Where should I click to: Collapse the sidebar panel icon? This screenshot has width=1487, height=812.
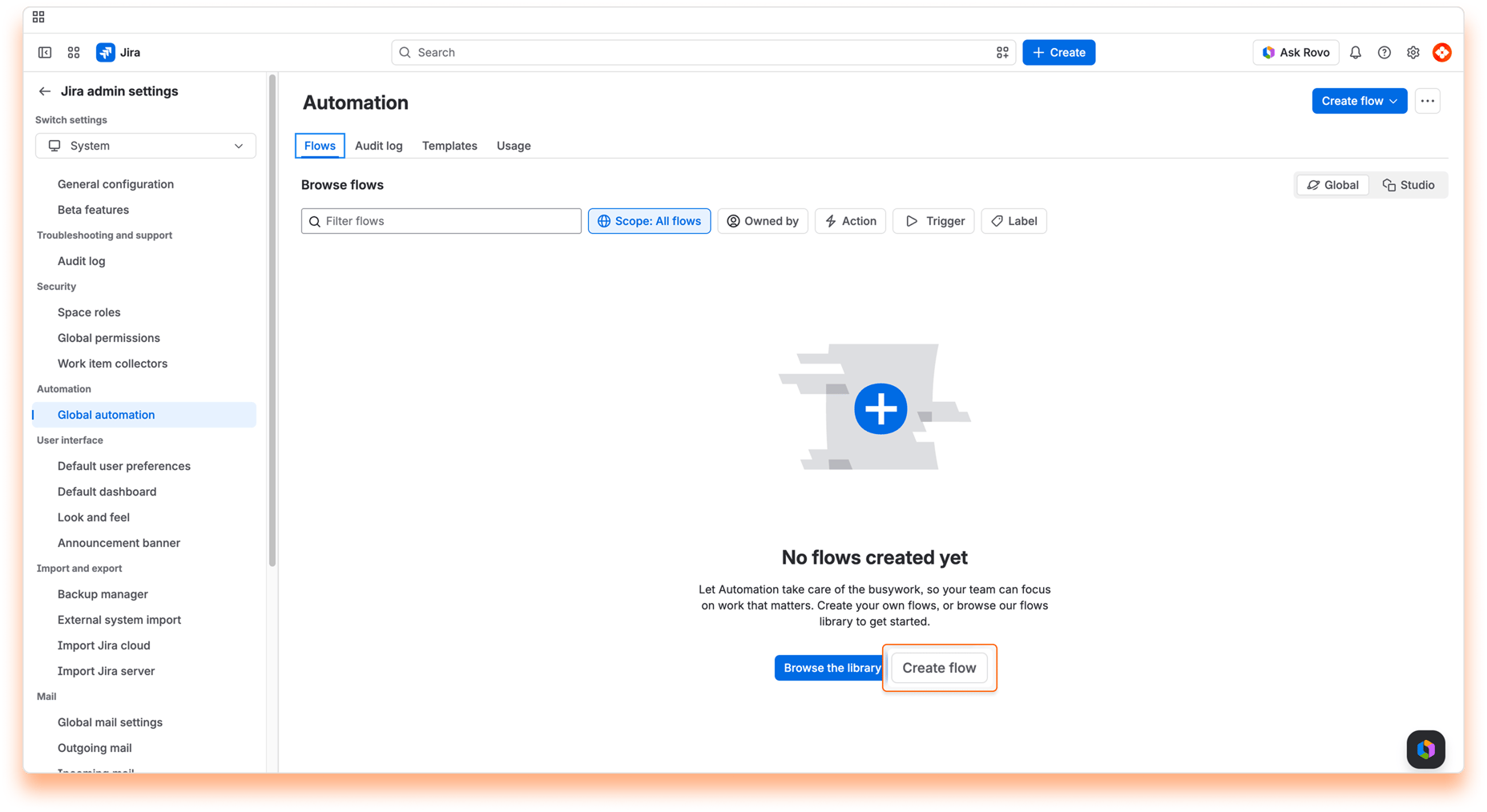(x=45, y=53)
